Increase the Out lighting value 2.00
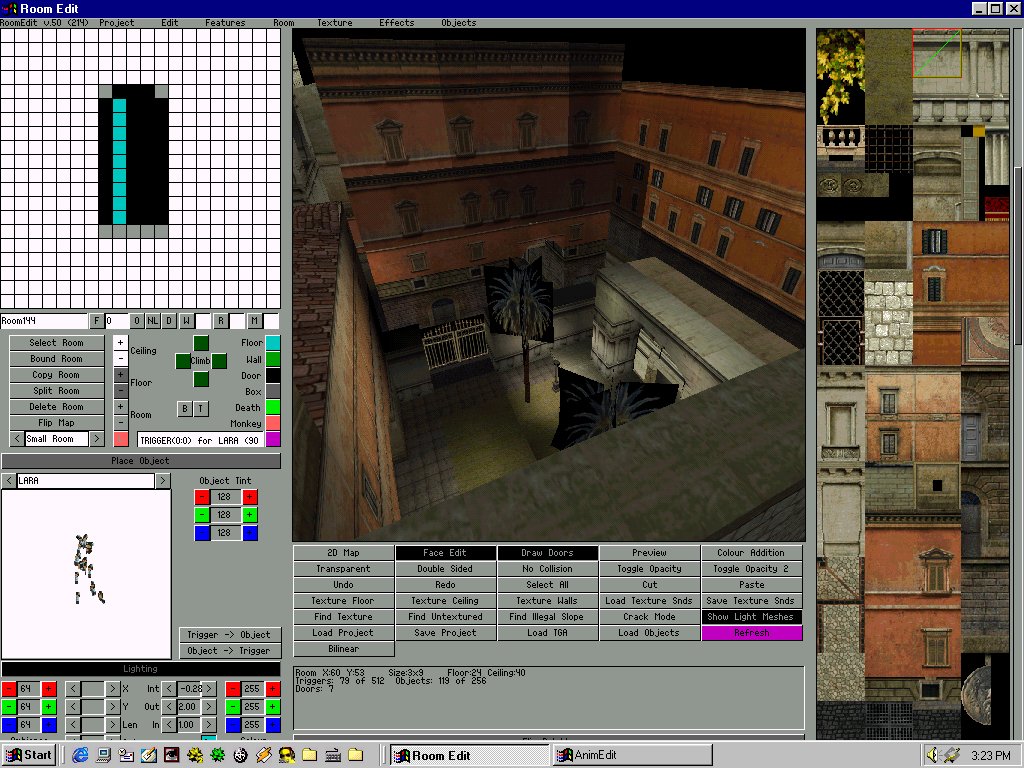The height and width of the screenshot is (768, 1024). pyautogui.click(x=210, y=707)
